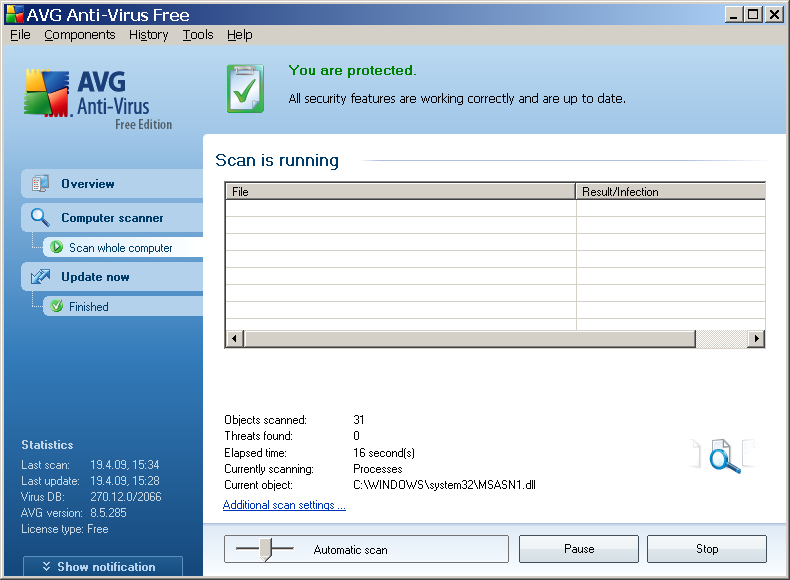Click Last update value '19.4.09, 15:28'

coord(125,480)
